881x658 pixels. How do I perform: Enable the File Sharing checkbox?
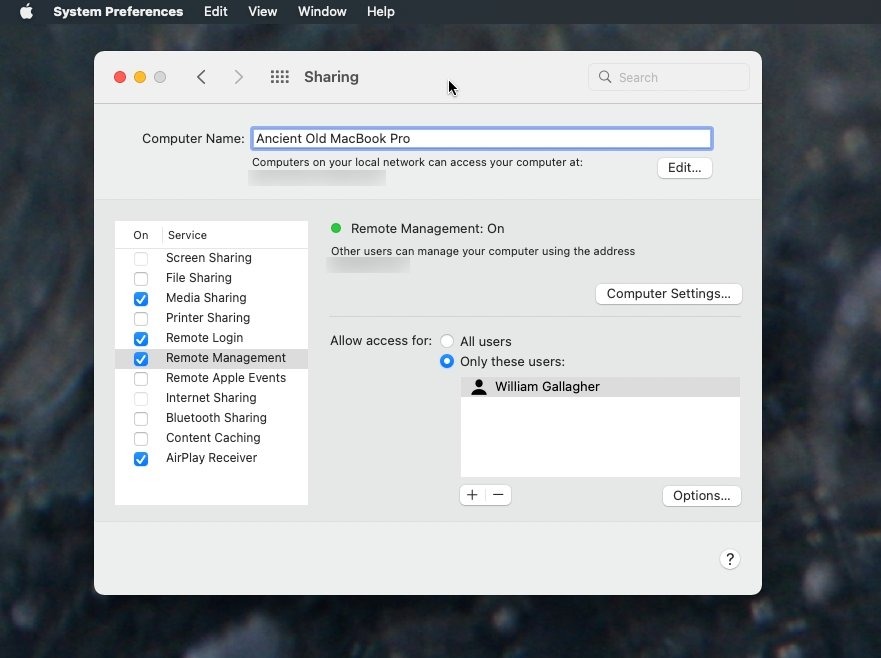click(141, 278)
